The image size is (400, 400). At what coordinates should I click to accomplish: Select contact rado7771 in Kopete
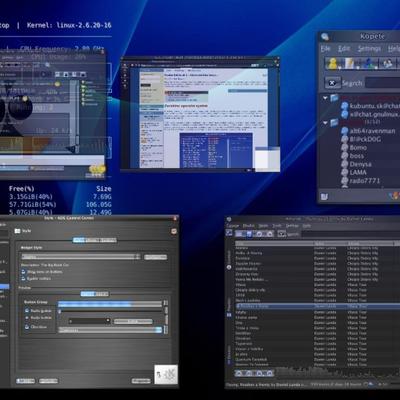tap(361, 181)
